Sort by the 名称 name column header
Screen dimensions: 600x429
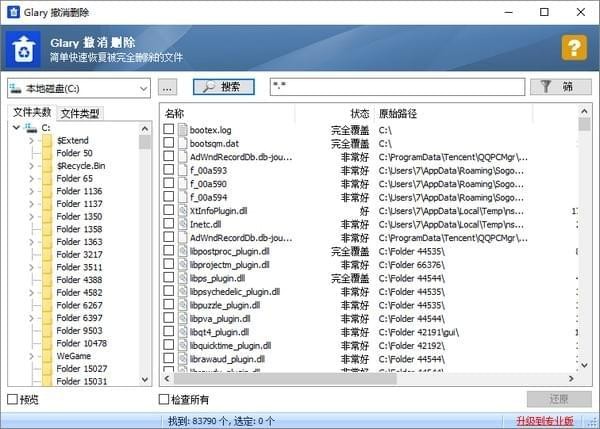(229, 113)
